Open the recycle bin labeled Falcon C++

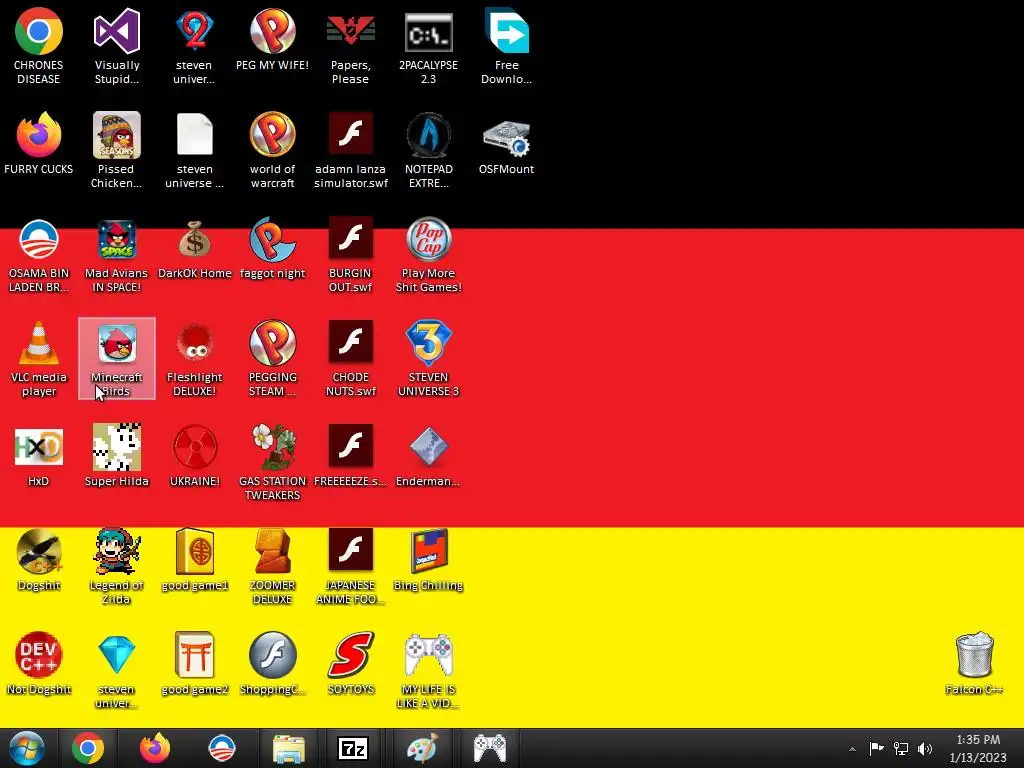point(974,655)
